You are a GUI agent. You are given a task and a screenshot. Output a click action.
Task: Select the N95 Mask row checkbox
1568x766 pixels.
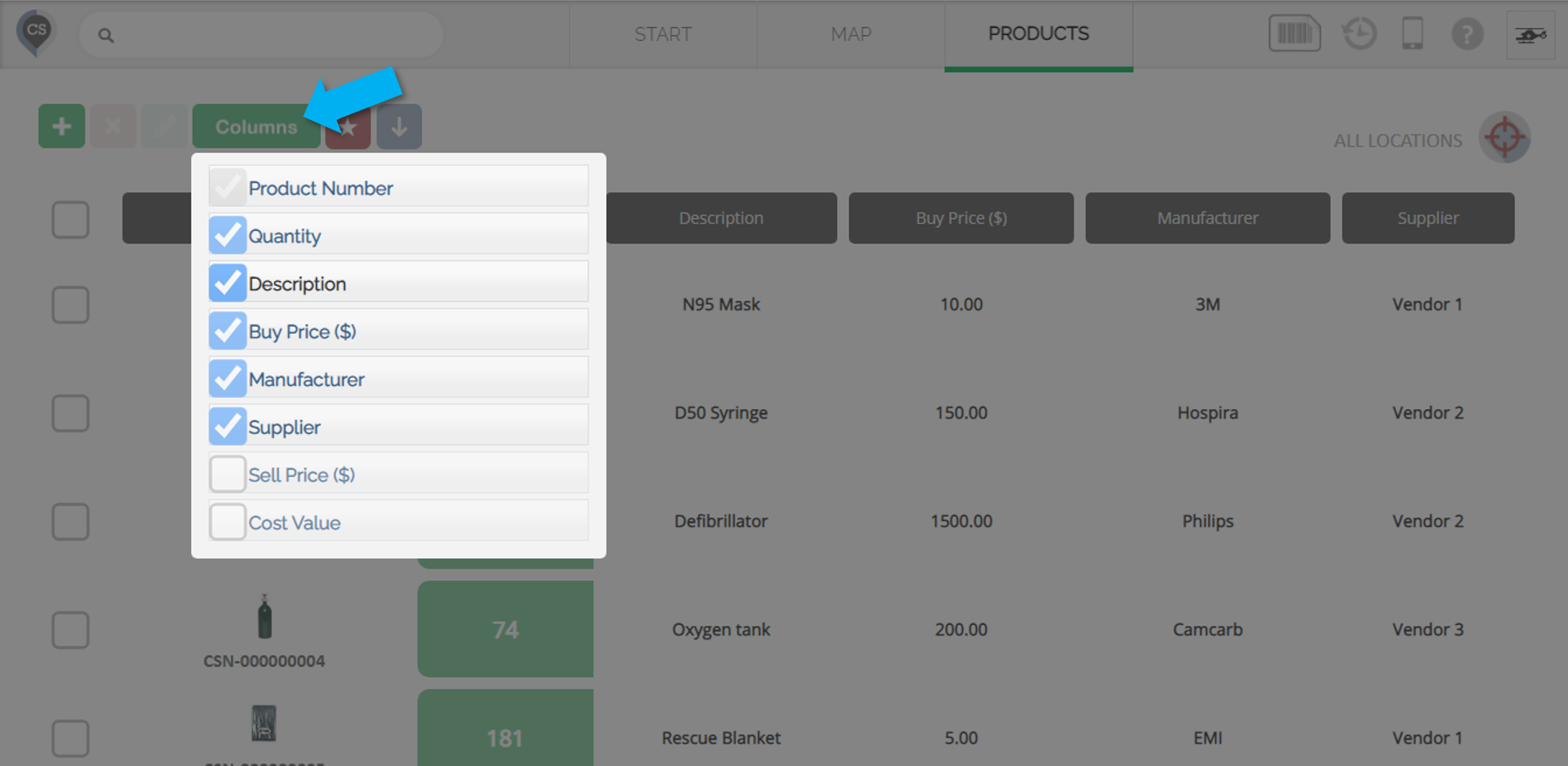click(70, 305)
